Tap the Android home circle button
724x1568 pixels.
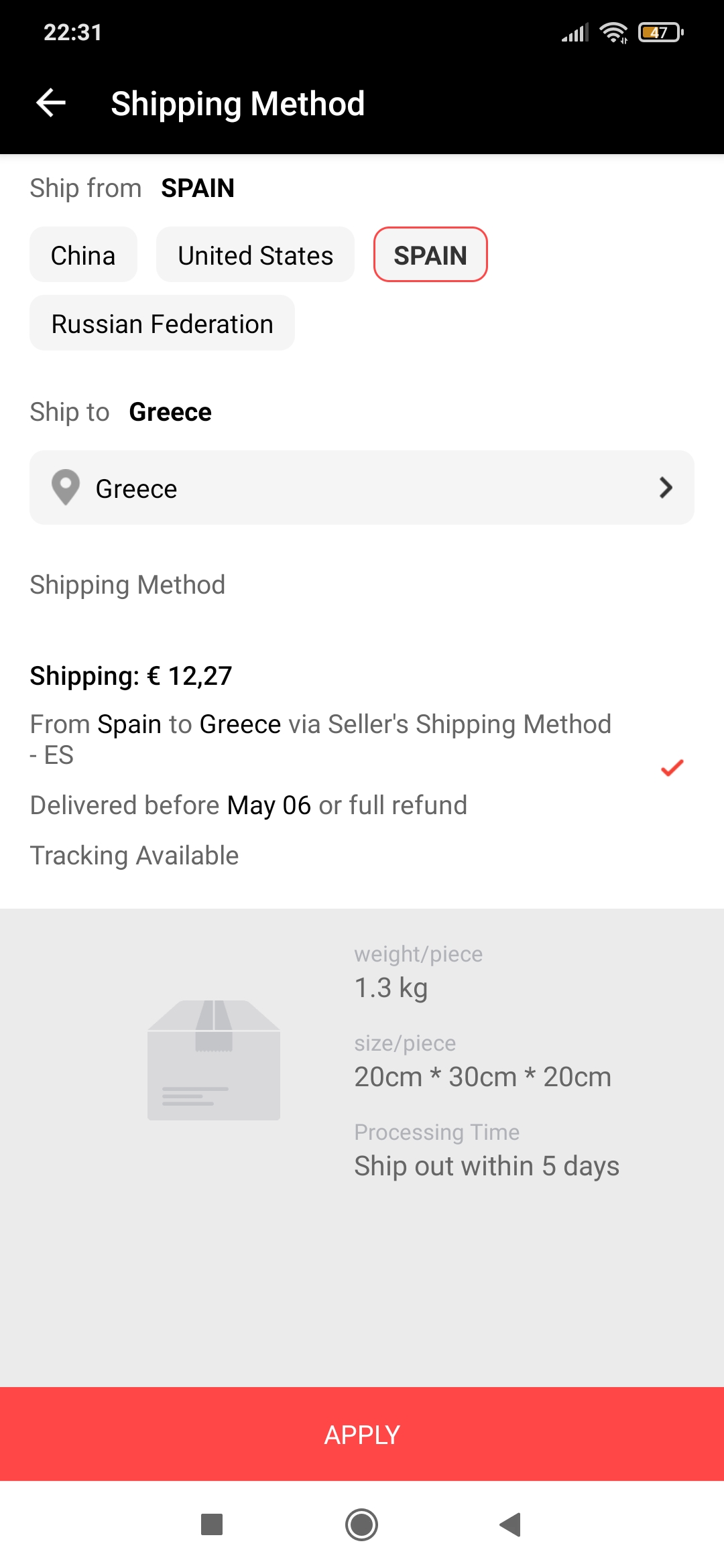[362, 1524]
